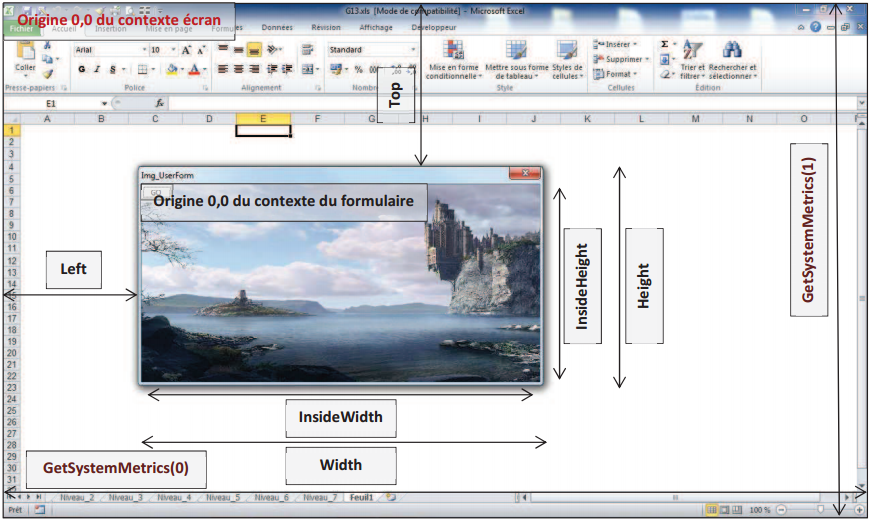Open the Excel help question mark icon
Image resolution: width=871 pixels, height=520 pixels.
816,28
